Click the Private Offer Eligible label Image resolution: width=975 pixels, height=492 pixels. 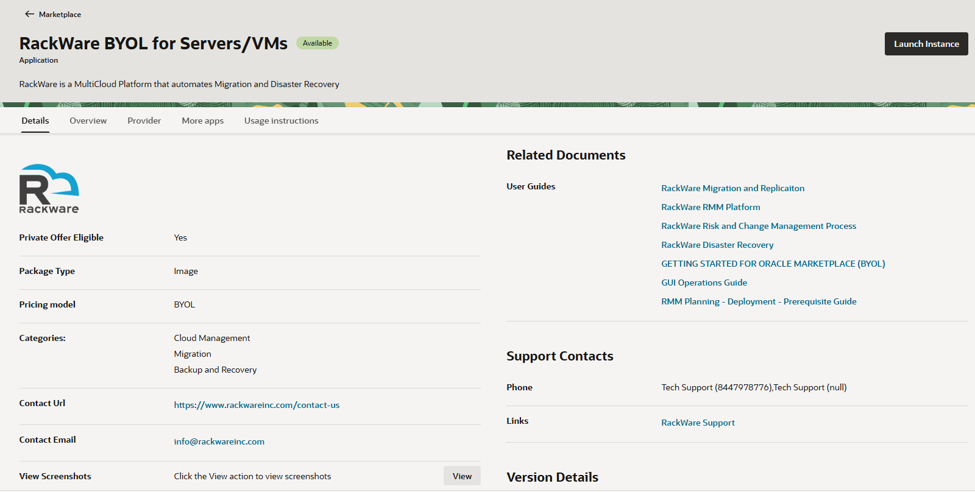point(62,238)
